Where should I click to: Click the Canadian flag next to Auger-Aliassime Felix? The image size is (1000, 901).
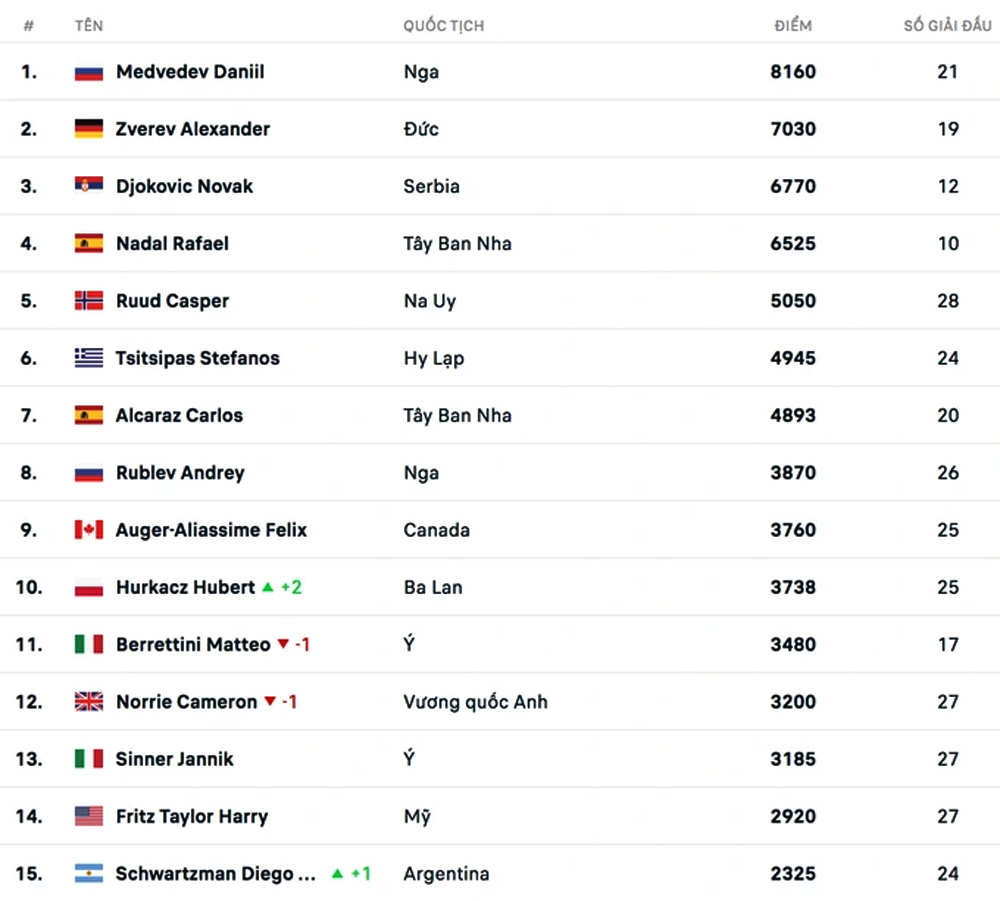click(89, 530)
